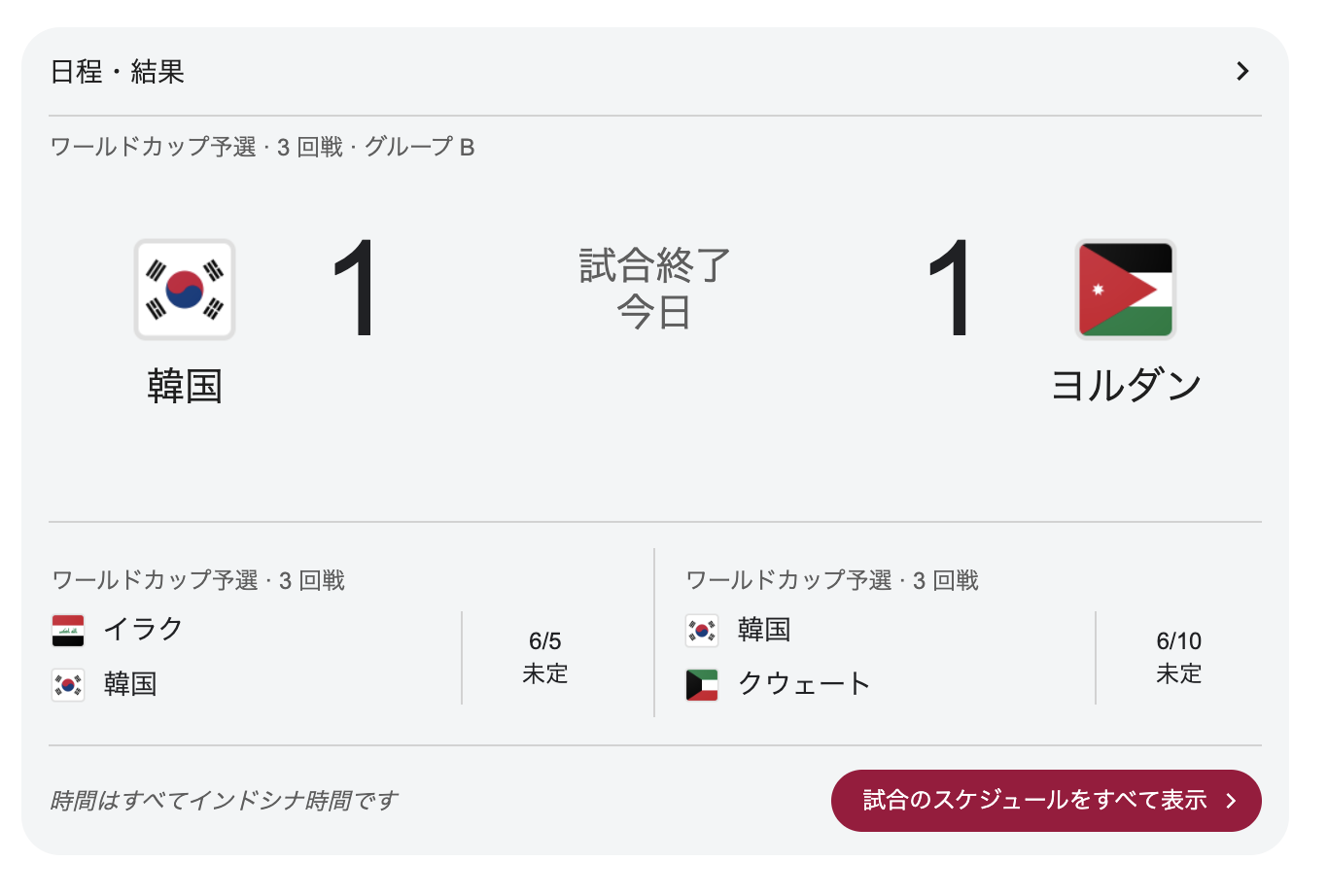Click 試合のスケジュールをすべて表示 button

[x=1046, y=800]
